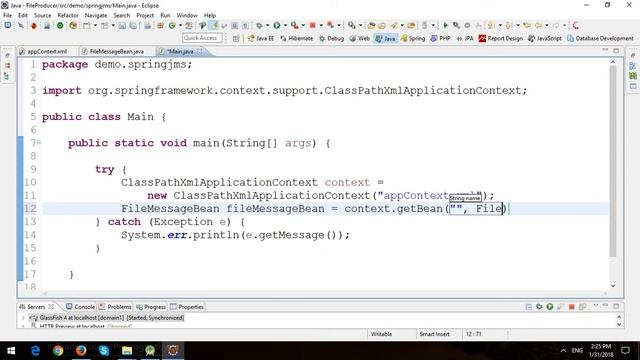Open Skype from taskbar
Image resolution: width=640 pixels, height=360 pixels.
(104, 350)
